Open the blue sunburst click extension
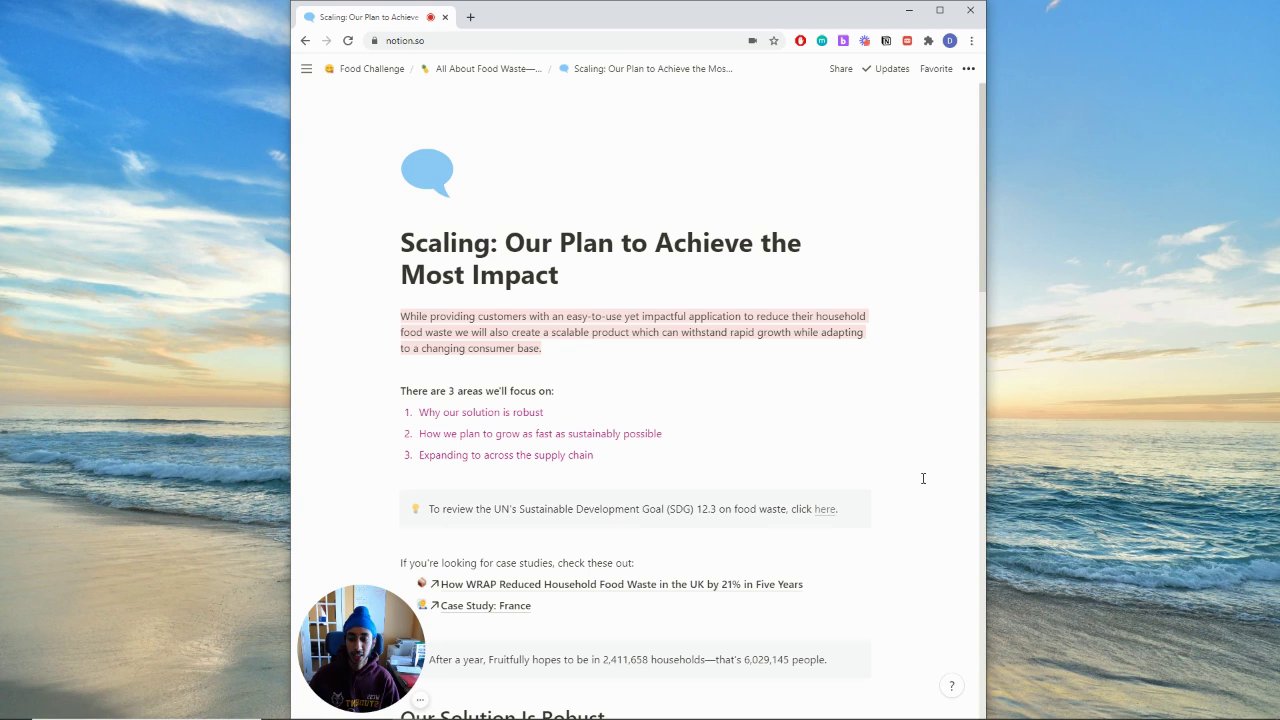 [x=865, y=41]
